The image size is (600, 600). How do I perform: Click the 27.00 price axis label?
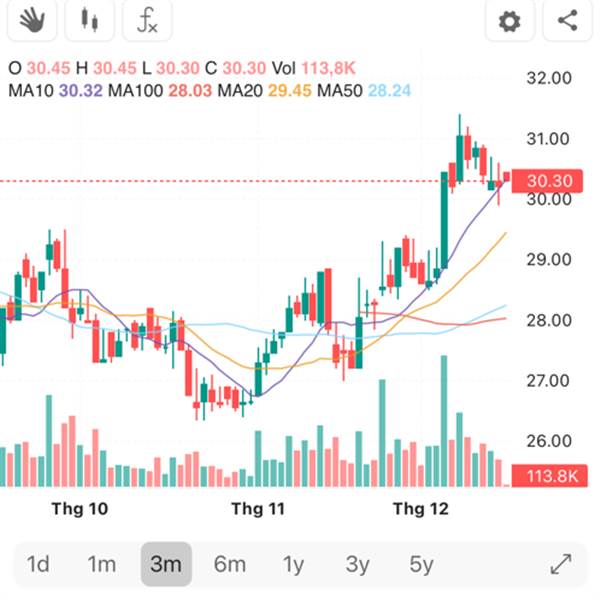click(x=548, y=380)
